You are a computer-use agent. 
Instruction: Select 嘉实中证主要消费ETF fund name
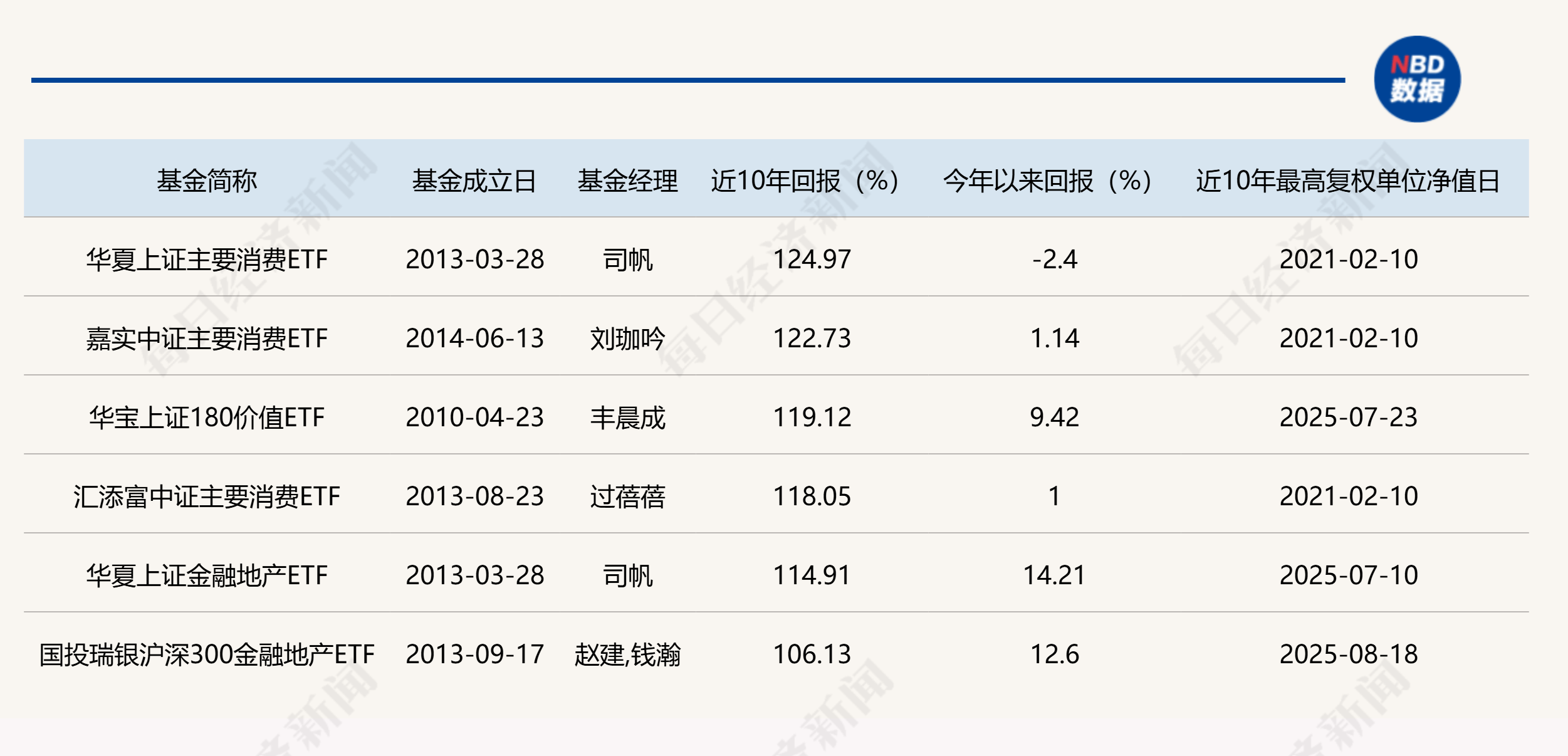(207, 339)
